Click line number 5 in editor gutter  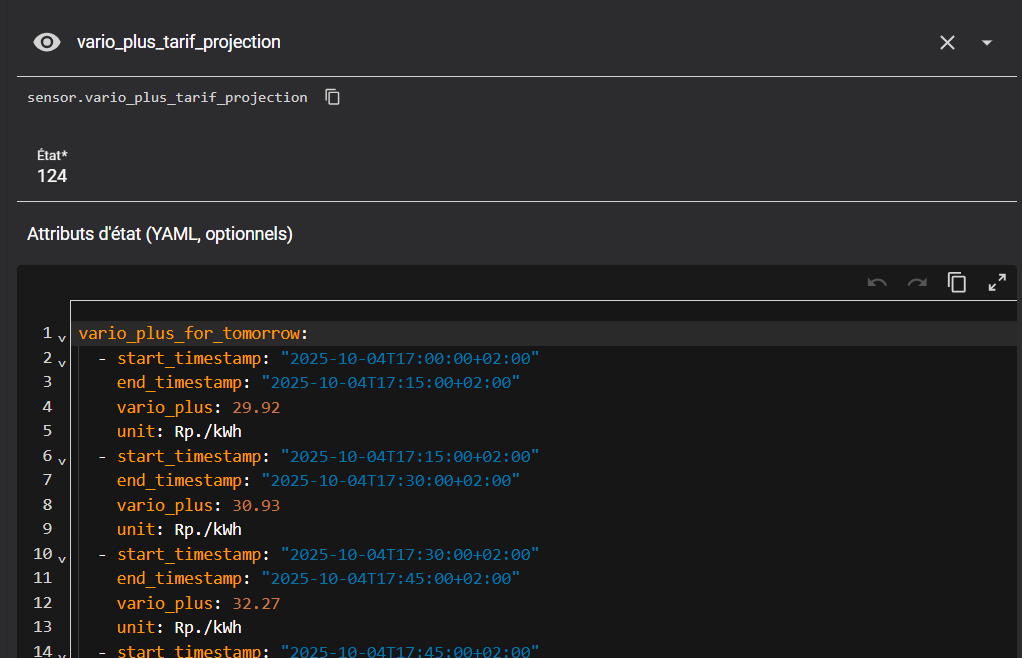click(46, 431)
